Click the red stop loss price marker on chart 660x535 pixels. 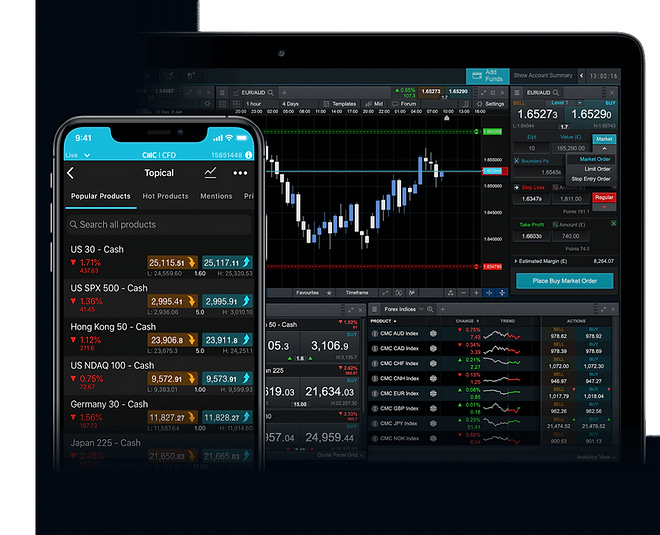point(492,267)
